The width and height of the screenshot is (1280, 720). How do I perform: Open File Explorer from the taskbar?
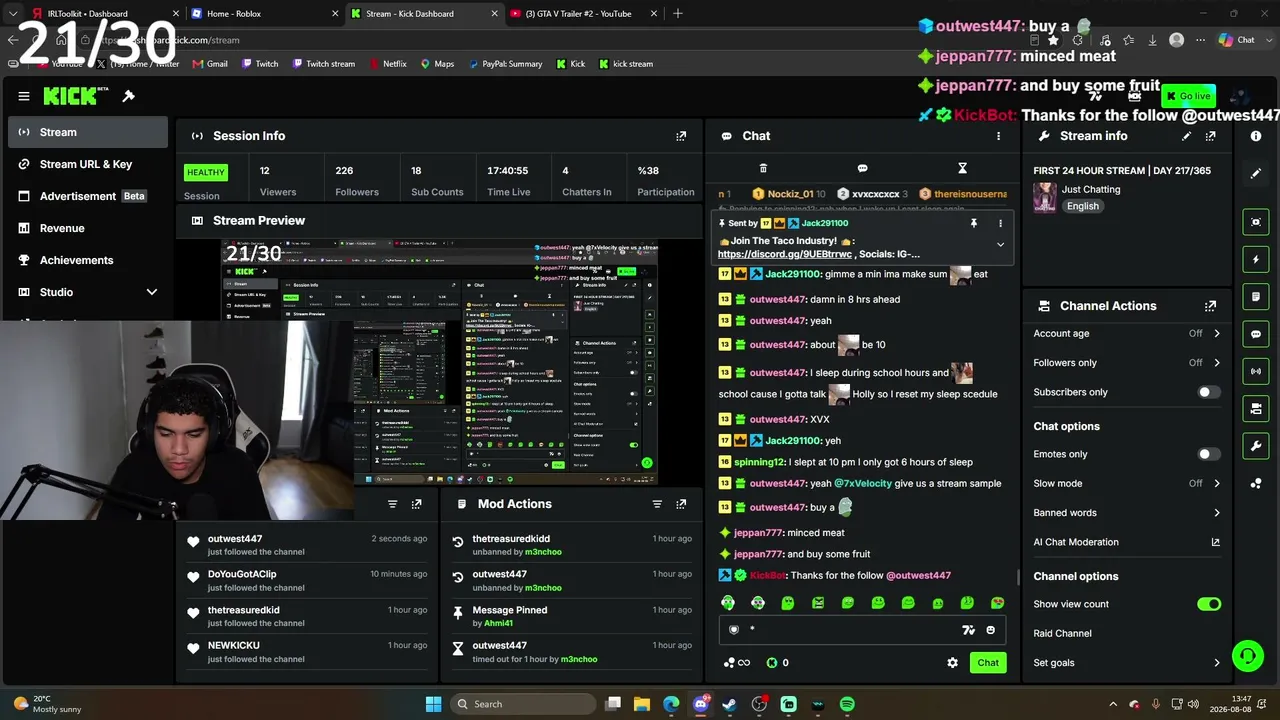(642, 704)
